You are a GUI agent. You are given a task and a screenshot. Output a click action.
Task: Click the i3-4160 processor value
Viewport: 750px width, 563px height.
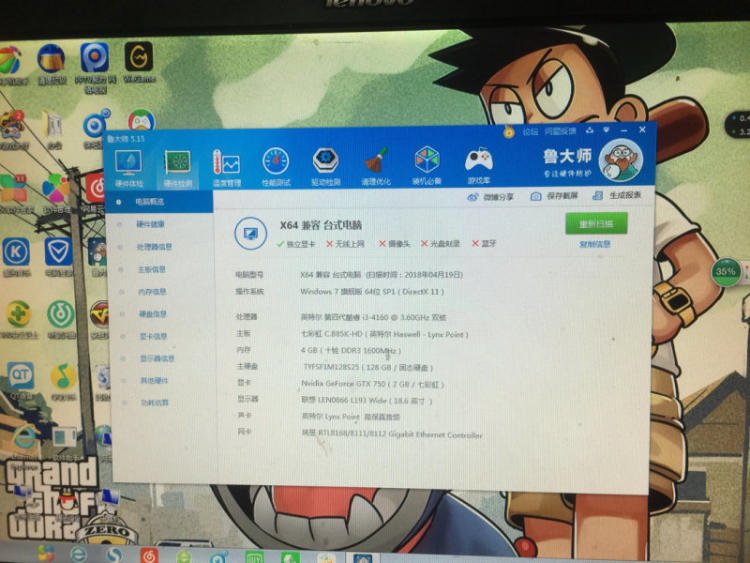click(373, 317)
